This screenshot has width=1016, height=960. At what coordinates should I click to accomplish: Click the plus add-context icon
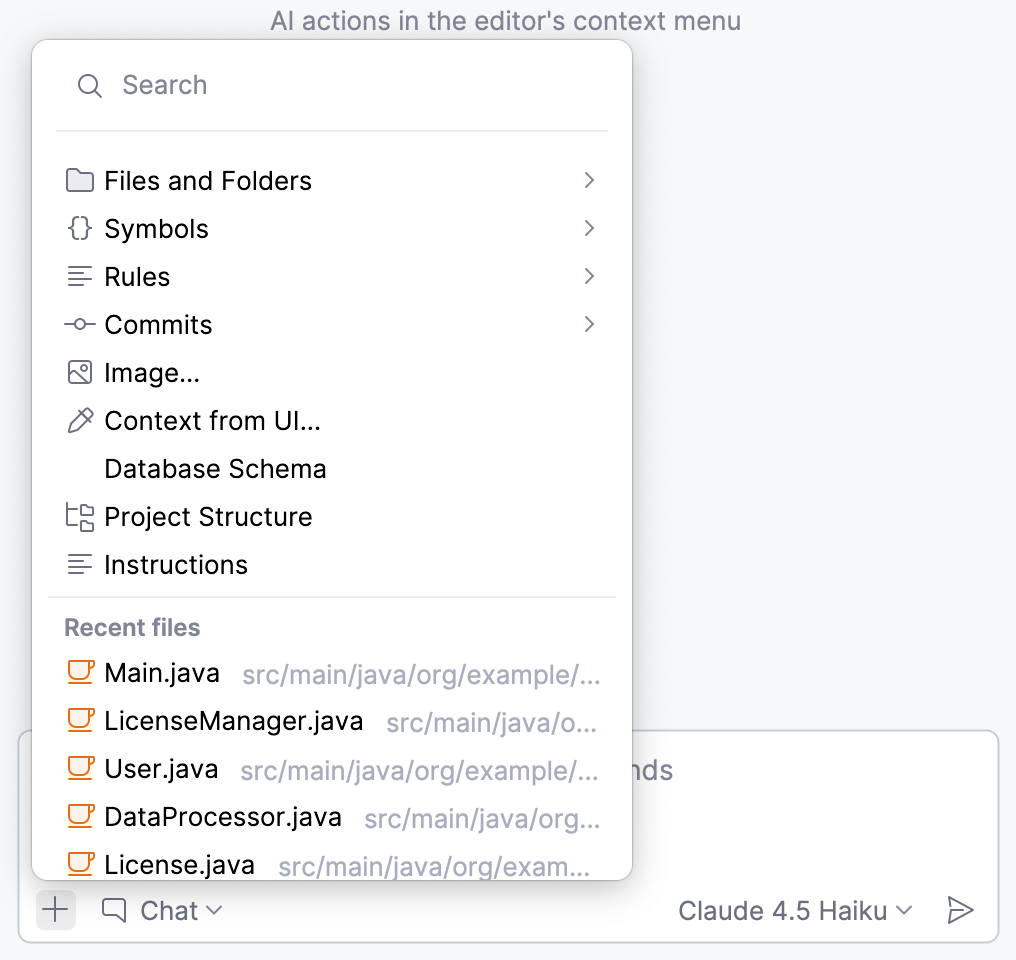(56, 910)
